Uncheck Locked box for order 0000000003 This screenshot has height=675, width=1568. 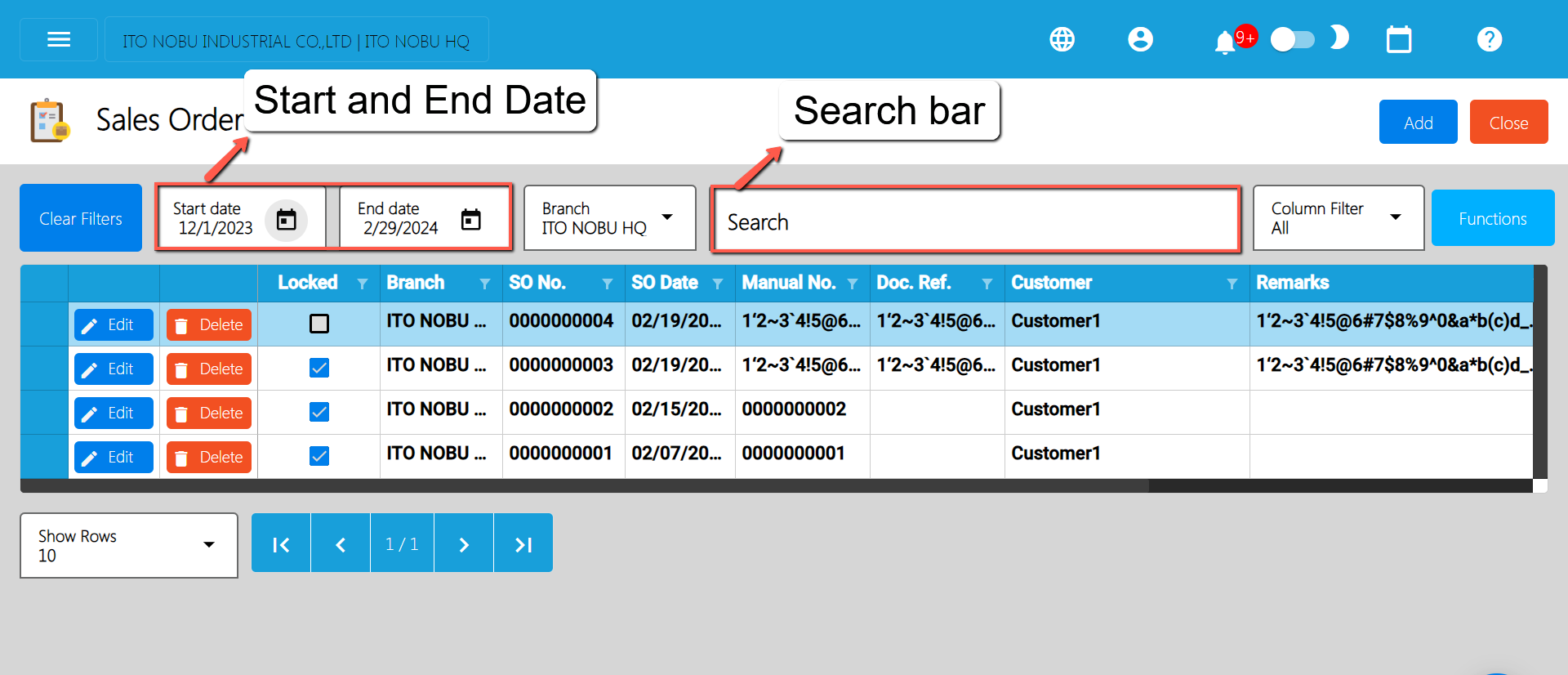coord(319,368)
